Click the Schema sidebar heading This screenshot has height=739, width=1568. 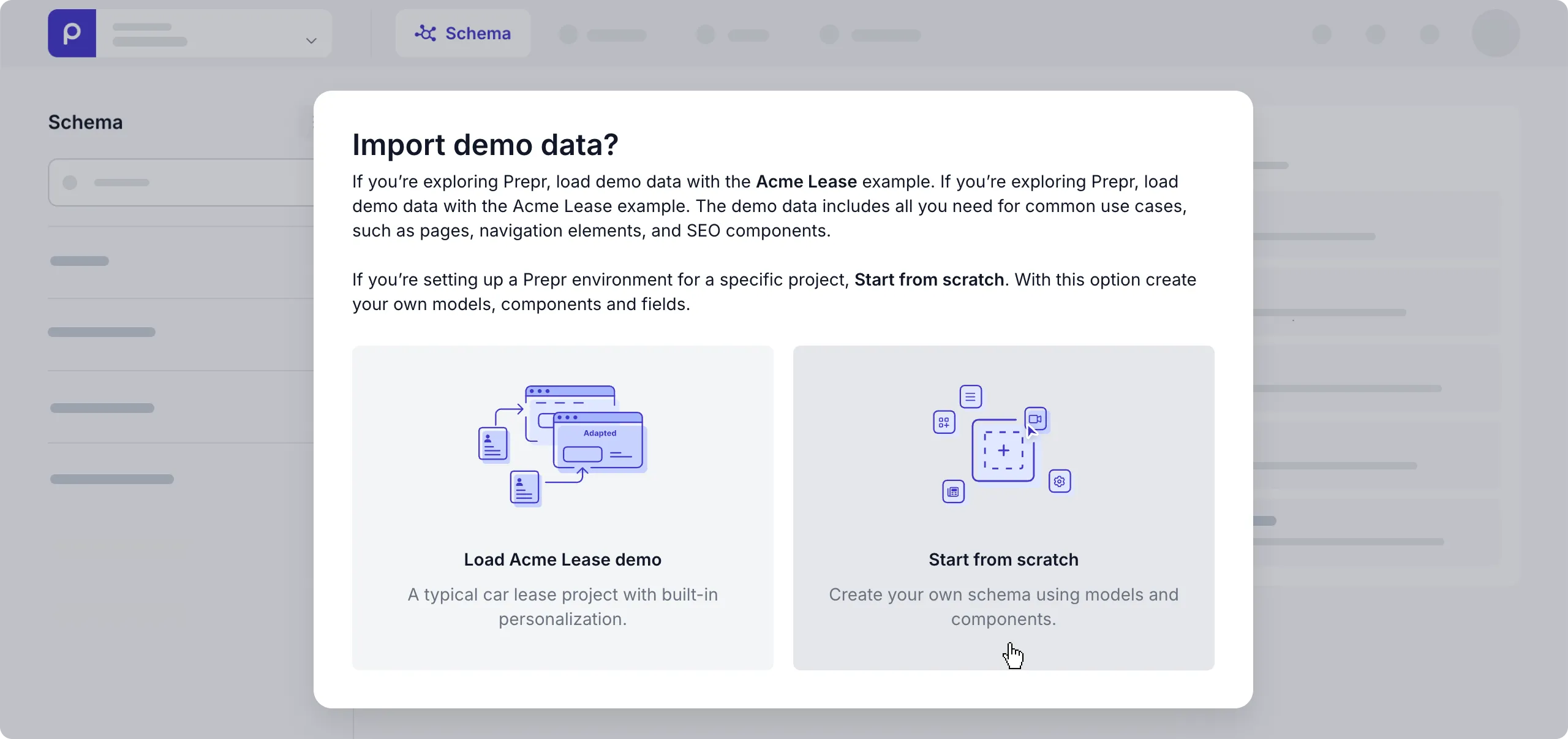(x=85, y=122)
